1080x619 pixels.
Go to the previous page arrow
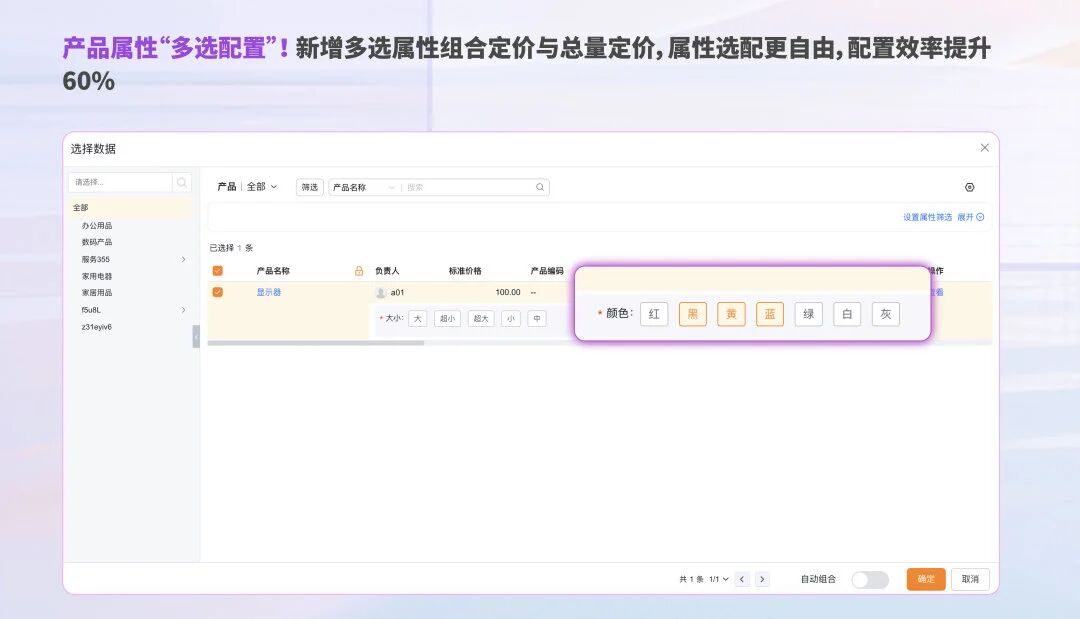[742, 579]
